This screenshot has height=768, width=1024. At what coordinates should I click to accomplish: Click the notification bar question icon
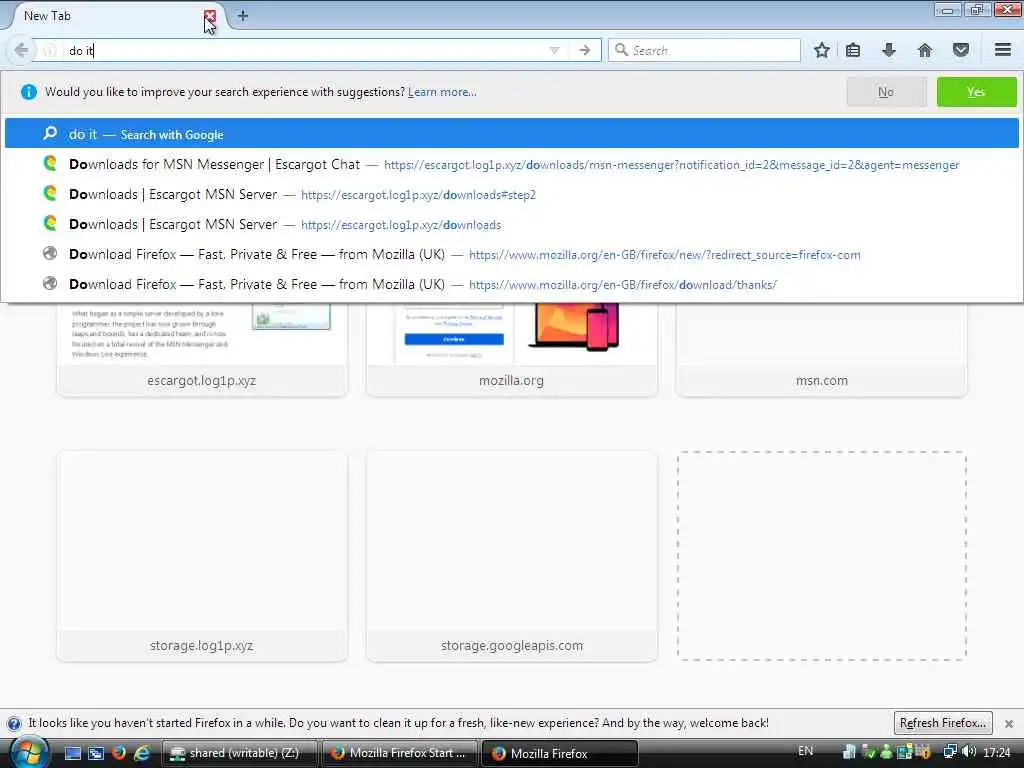point(14,724)
